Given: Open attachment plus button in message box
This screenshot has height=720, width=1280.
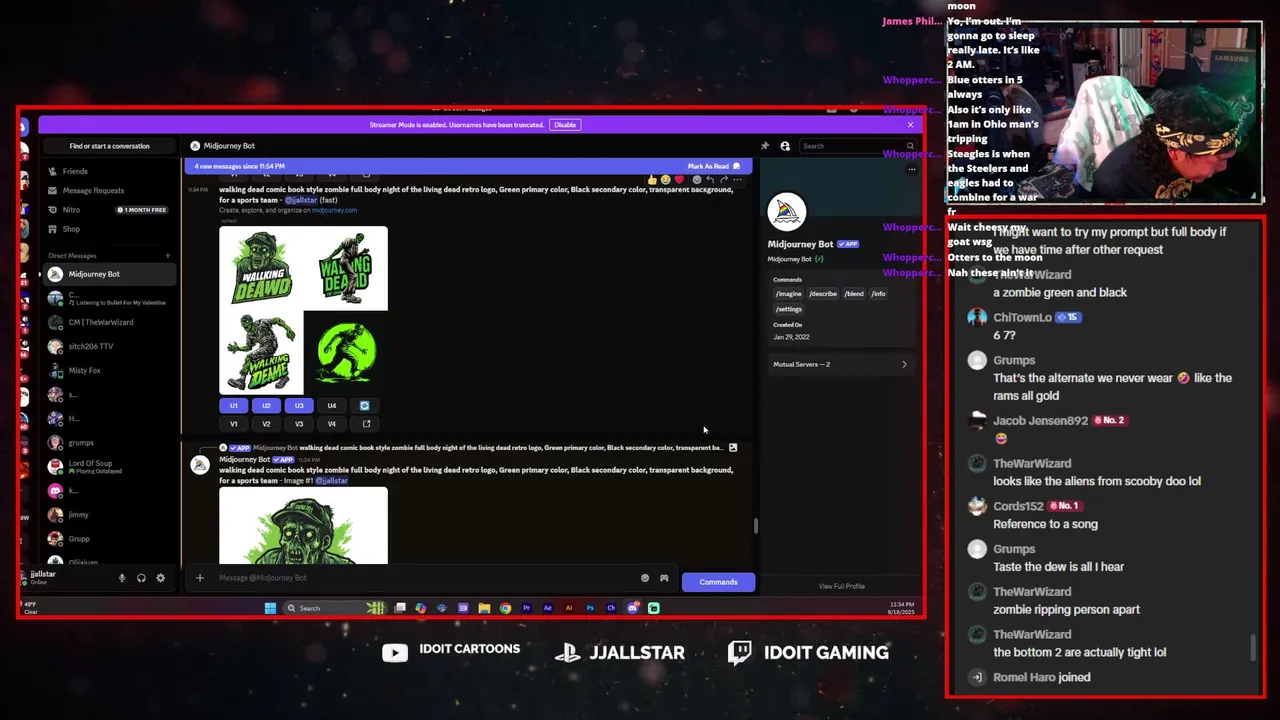Looking at the screenshot, I should (200, 578).
